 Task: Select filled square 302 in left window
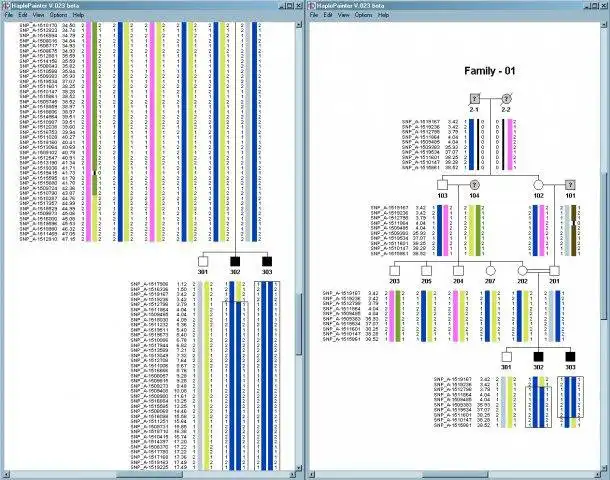[x=235, y=261]
